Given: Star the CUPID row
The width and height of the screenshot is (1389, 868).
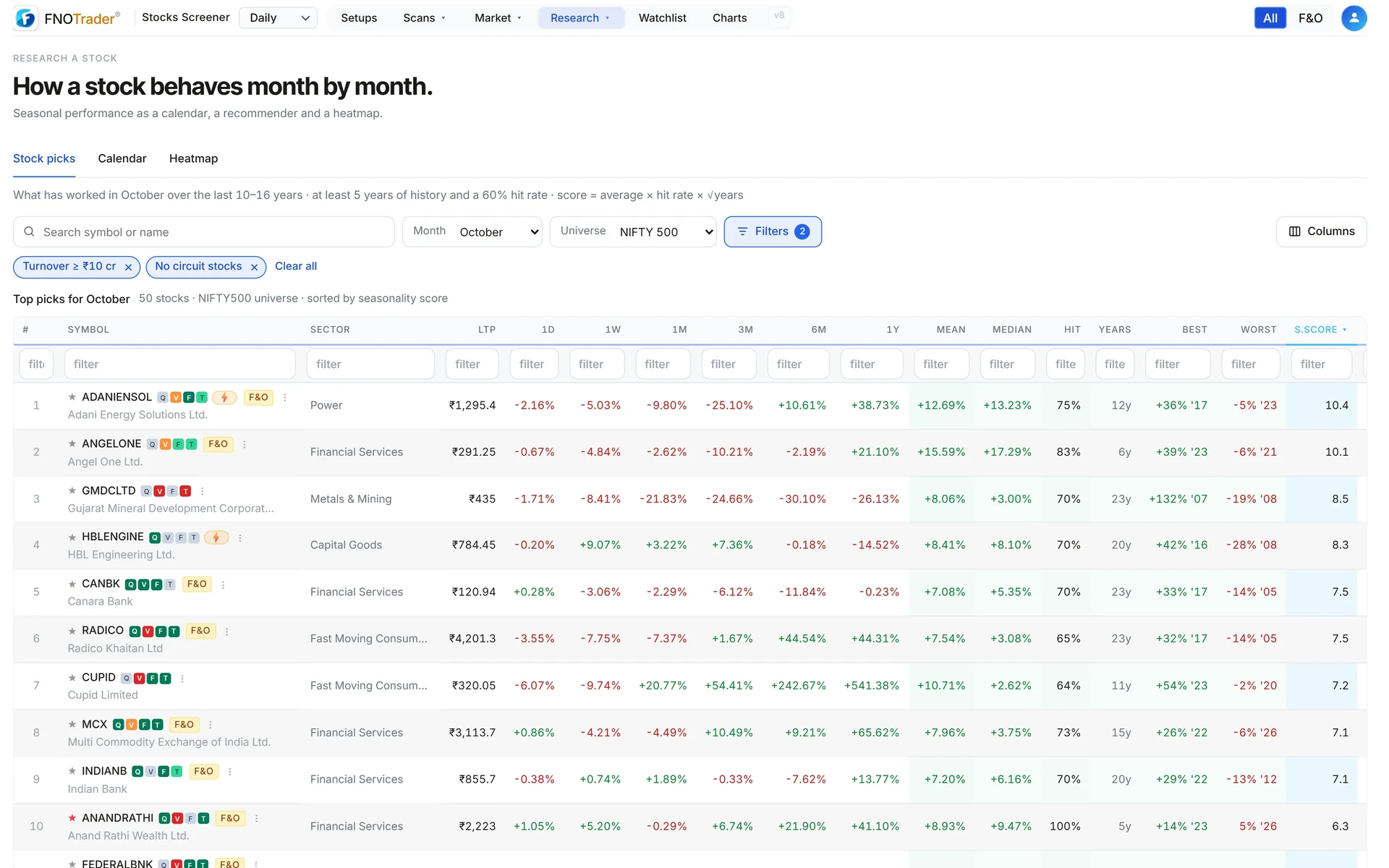Looking at the screenshot, I should 72,678.
